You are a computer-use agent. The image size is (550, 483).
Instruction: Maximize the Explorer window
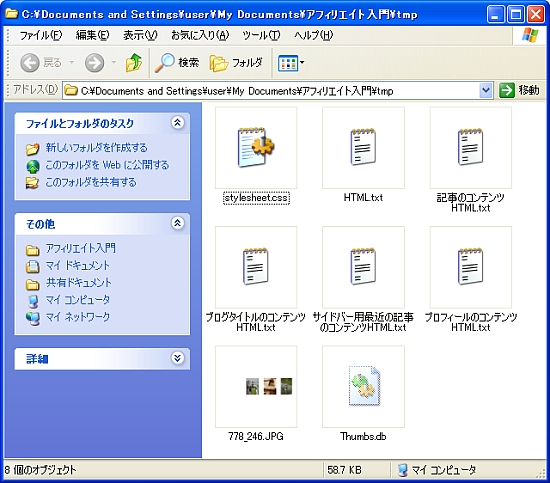[516, 14]
